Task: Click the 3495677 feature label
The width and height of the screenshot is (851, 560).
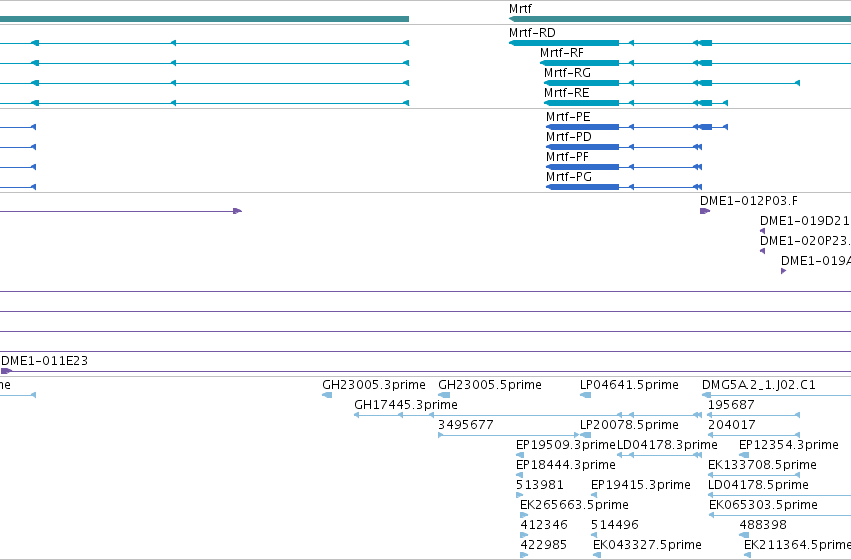Action: click(x=466, y=425)
